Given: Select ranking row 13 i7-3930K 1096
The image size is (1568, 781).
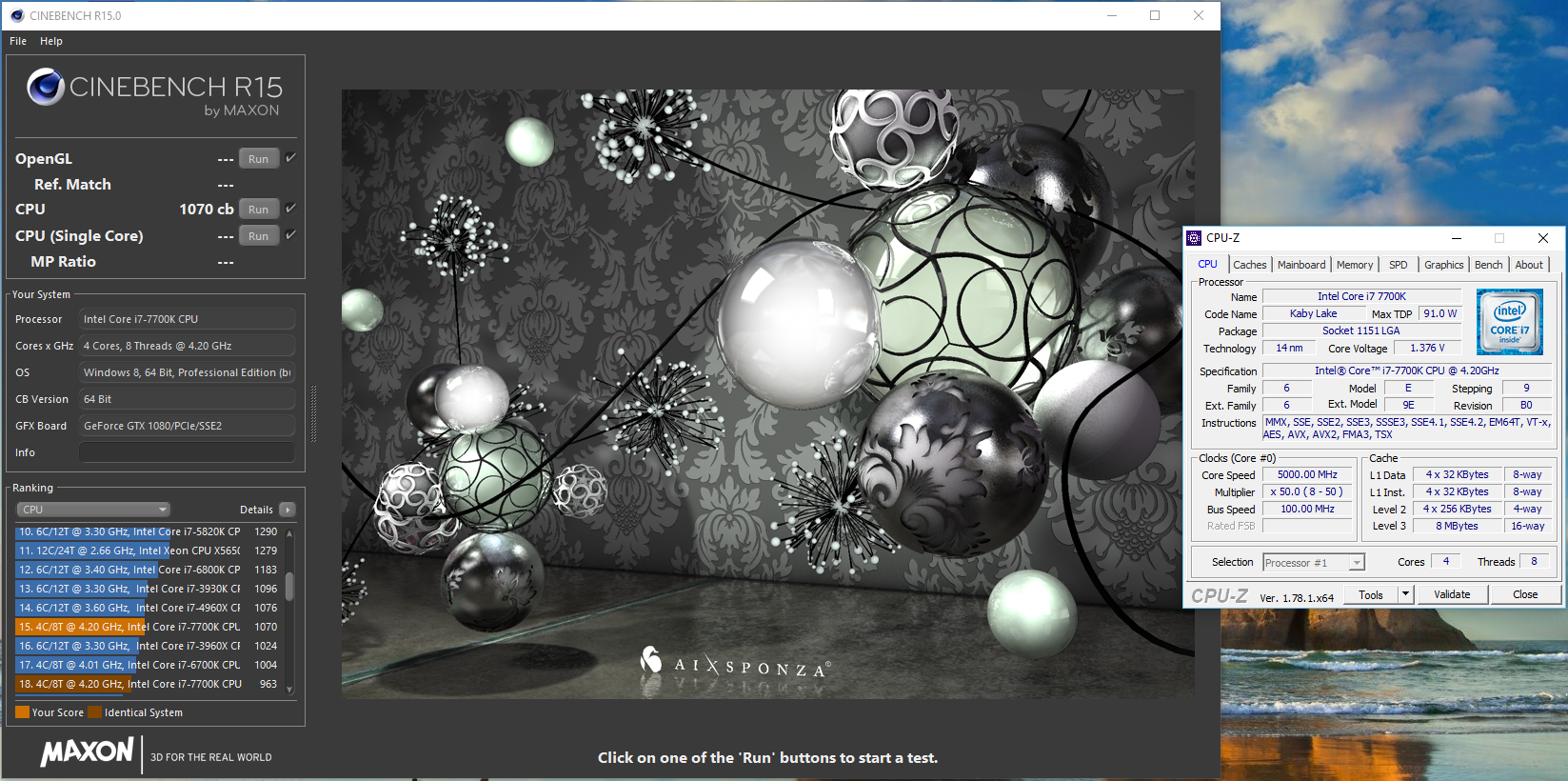Looking at the screenshot, I should 149,589.
